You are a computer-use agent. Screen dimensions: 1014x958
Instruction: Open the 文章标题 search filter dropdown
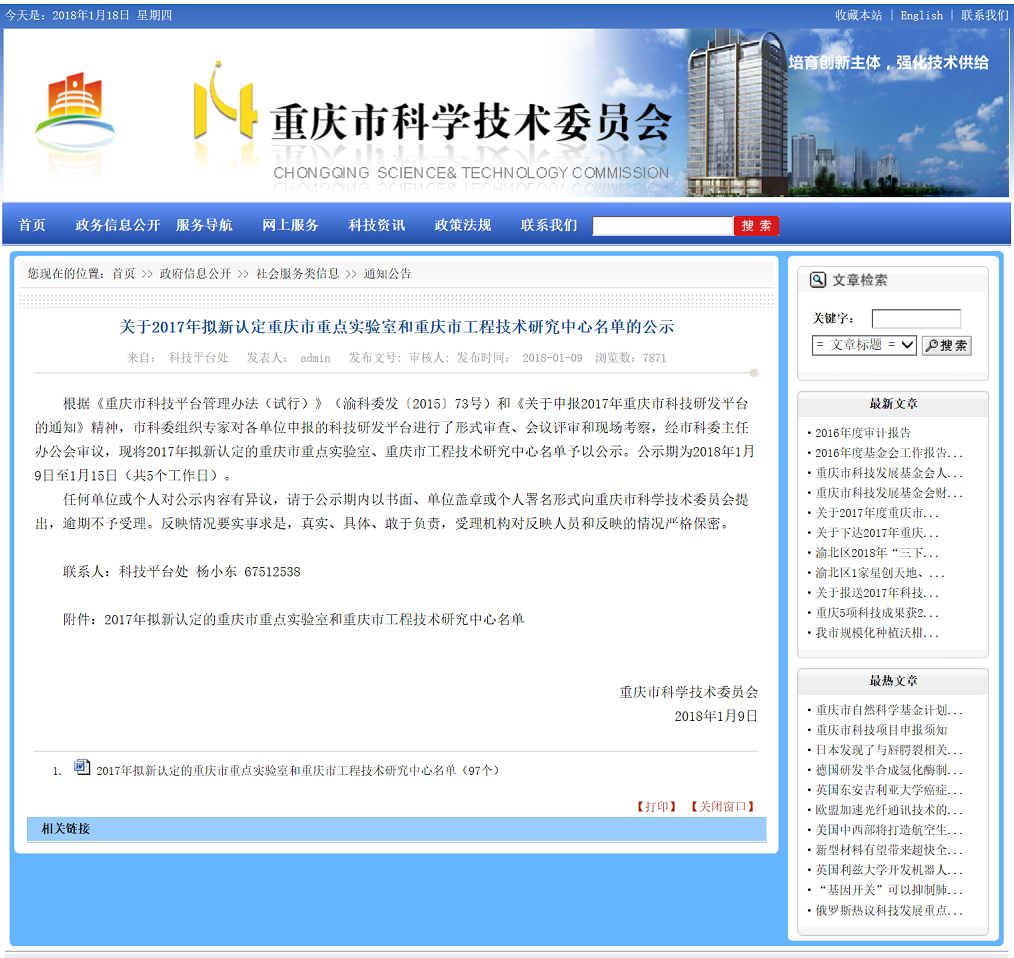point(863,346)
